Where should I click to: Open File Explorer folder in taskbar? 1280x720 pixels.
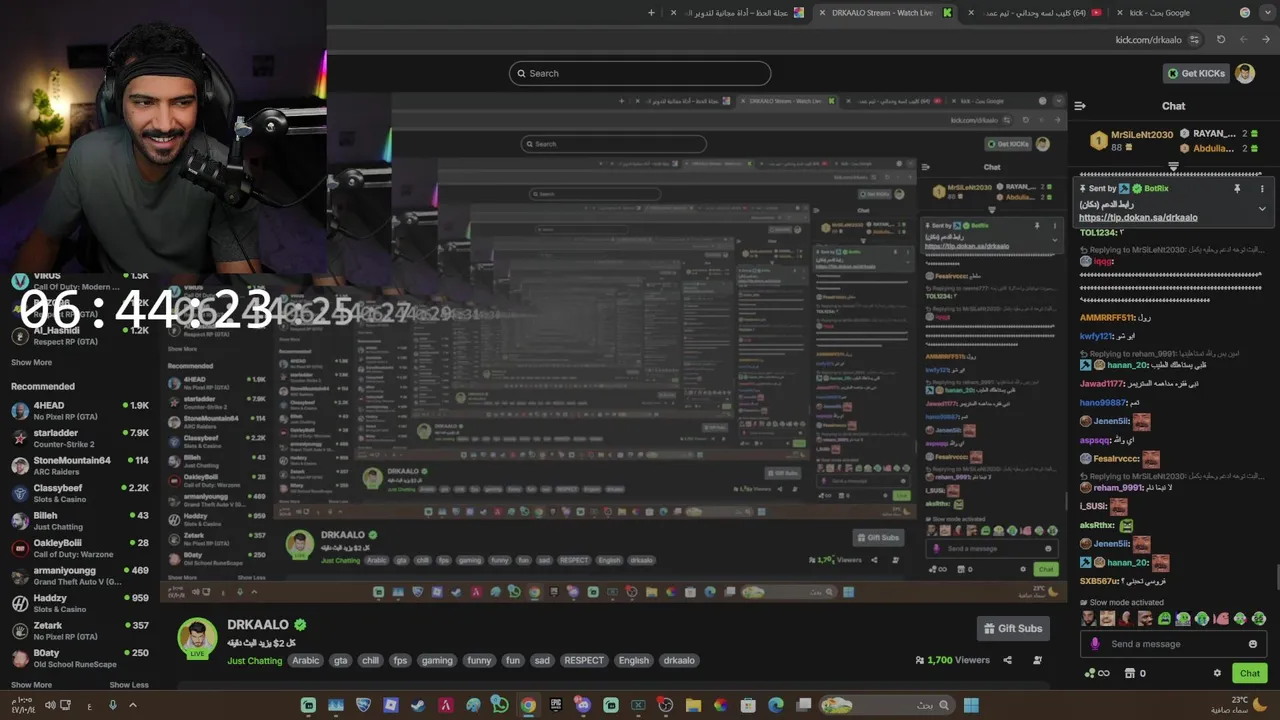[x=693, y=705]
